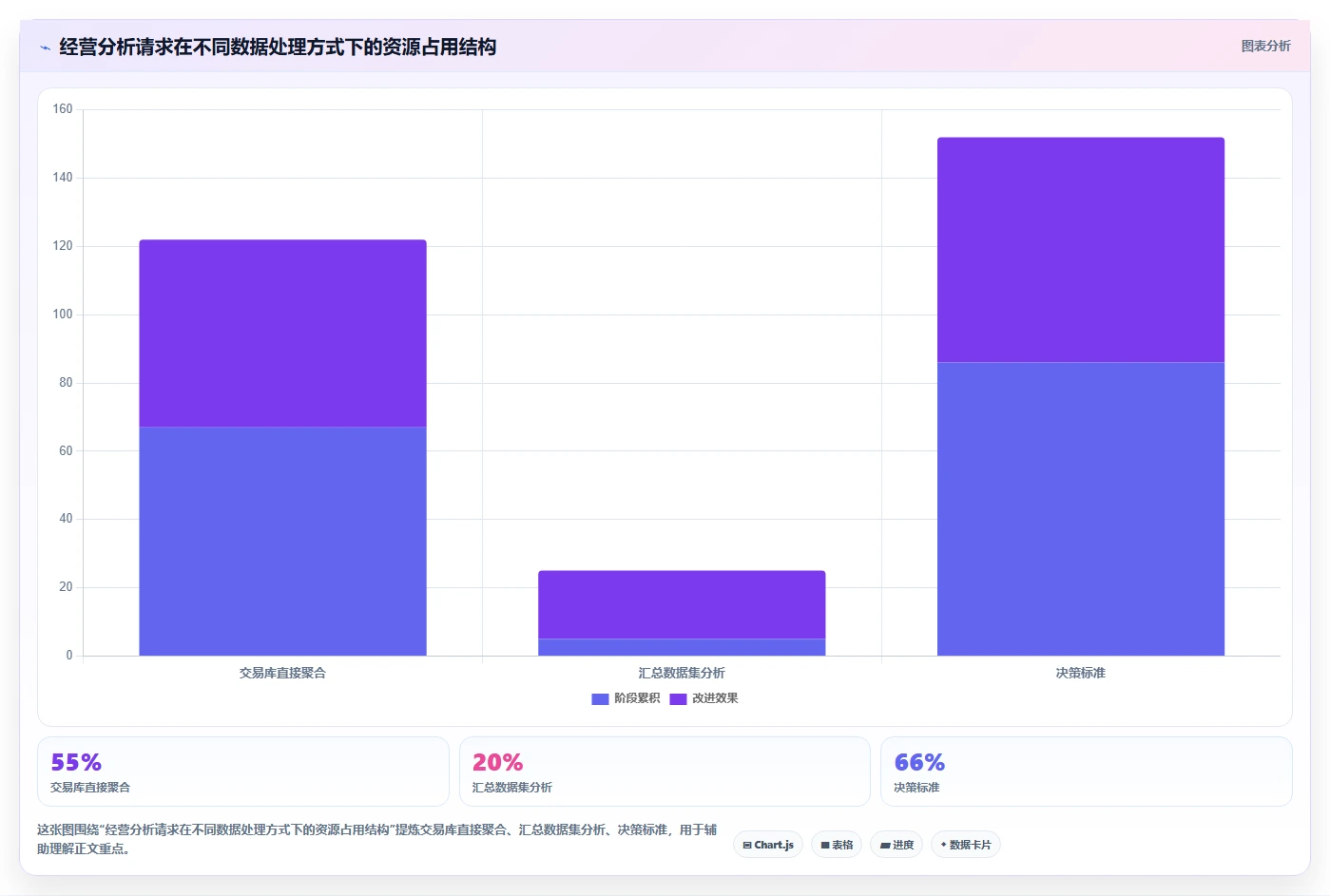This screenshot has width=1330, height=896.
Task: Select the 20% 汇总数据集分析 card
Action: pos(665,772)
